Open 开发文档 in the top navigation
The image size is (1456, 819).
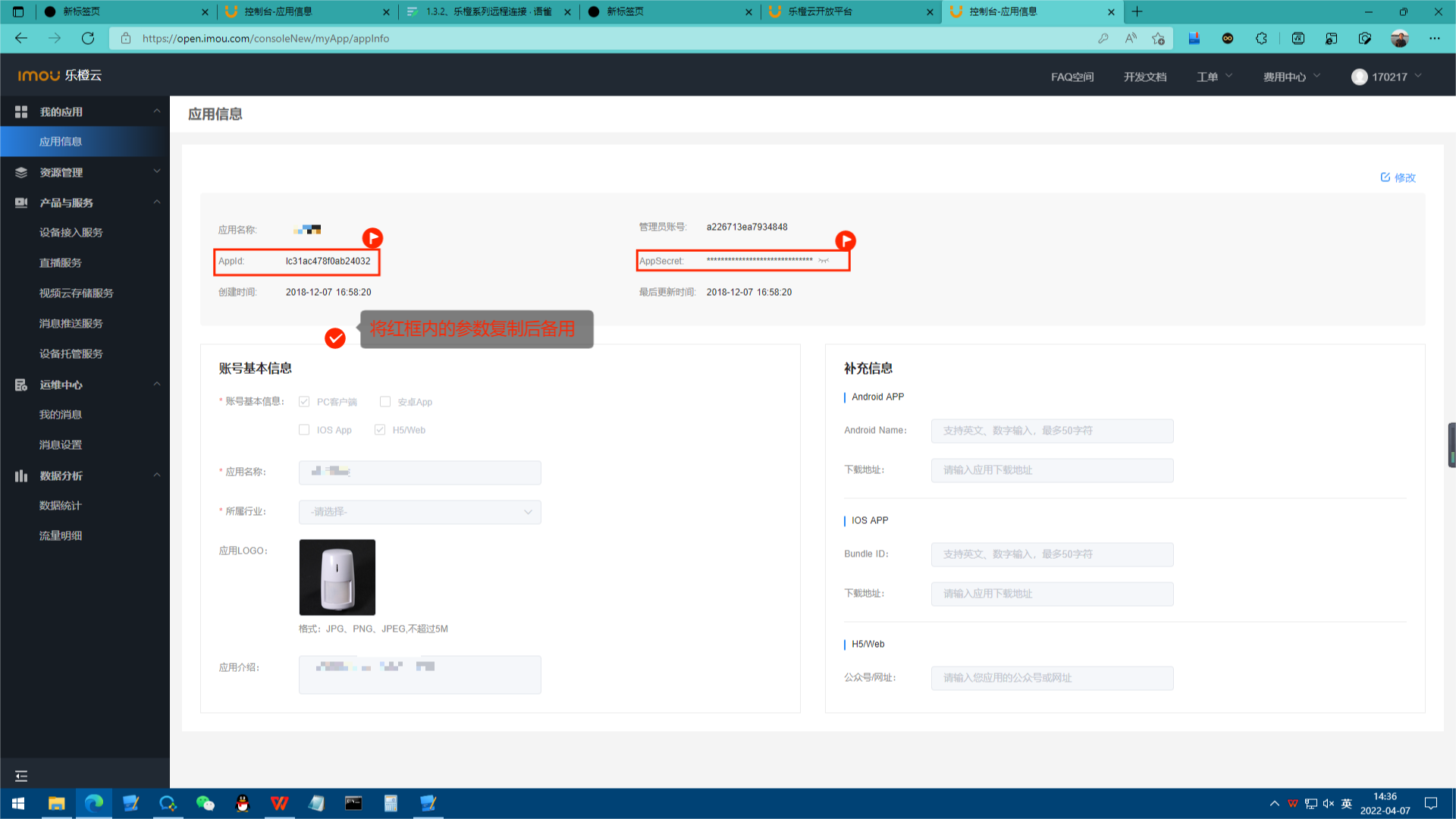click(x=1145, y=77)
